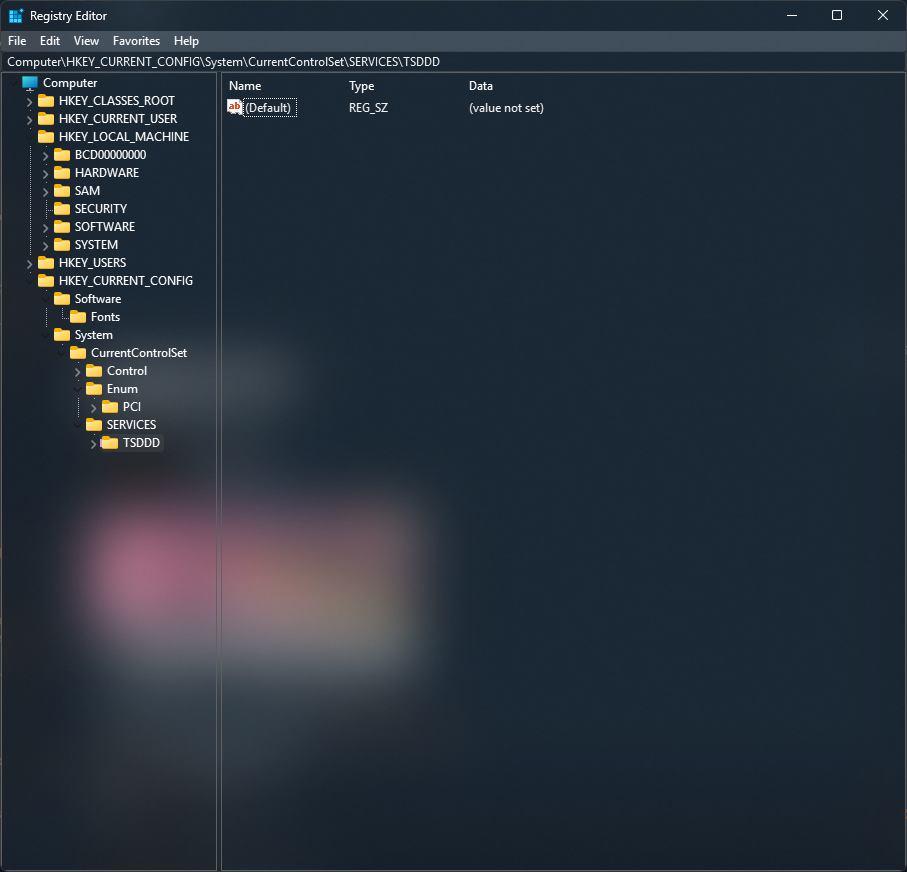Click the Fonts folder icon
The image size is (907, 872).
78,317
